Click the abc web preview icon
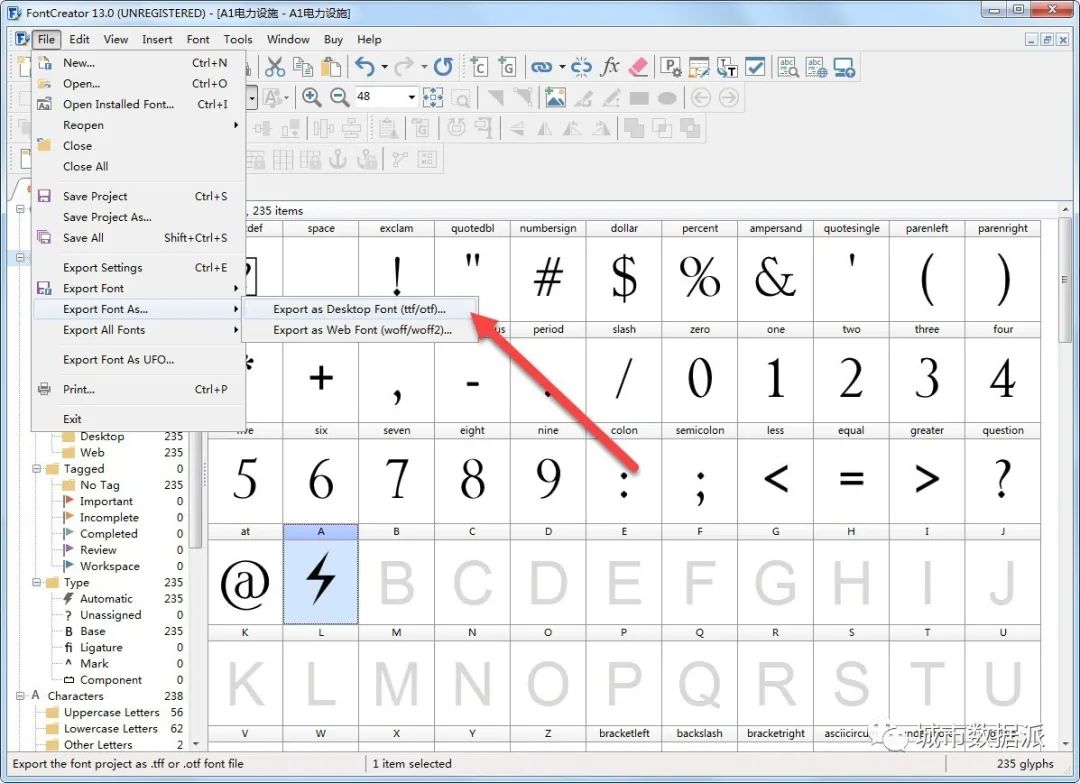Image resolution: width=1080 pixels, height=783 pixels. [816, 67]
